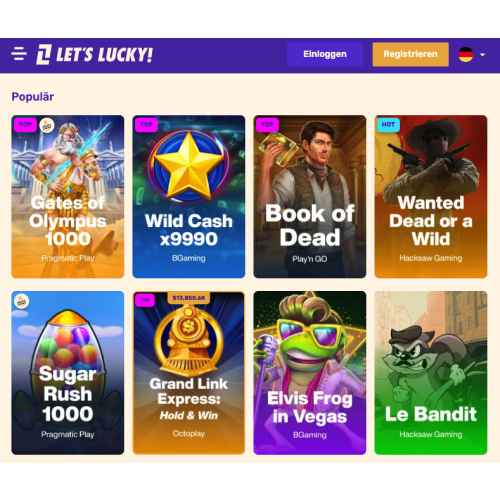Click the $13,850.68 jackpot label

tap(189, 298)
